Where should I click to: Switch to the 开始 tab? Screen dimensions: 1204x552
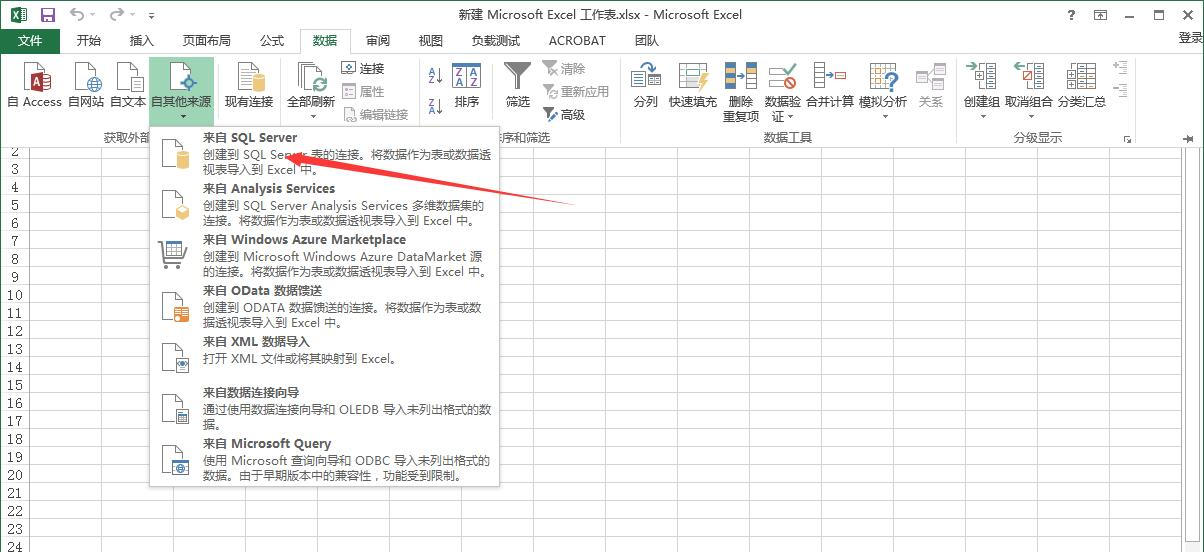coord(89,41)
